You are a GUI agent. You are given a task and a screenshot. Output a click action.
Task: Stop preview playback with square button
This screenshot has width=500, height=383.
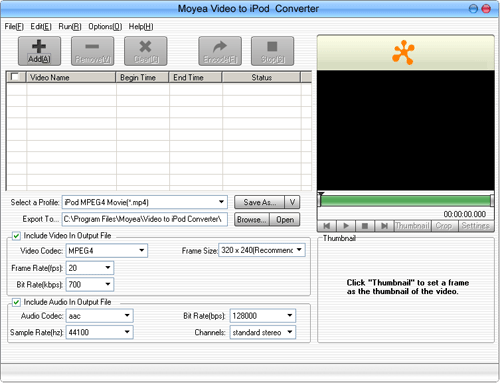click(x=365, y=226)
